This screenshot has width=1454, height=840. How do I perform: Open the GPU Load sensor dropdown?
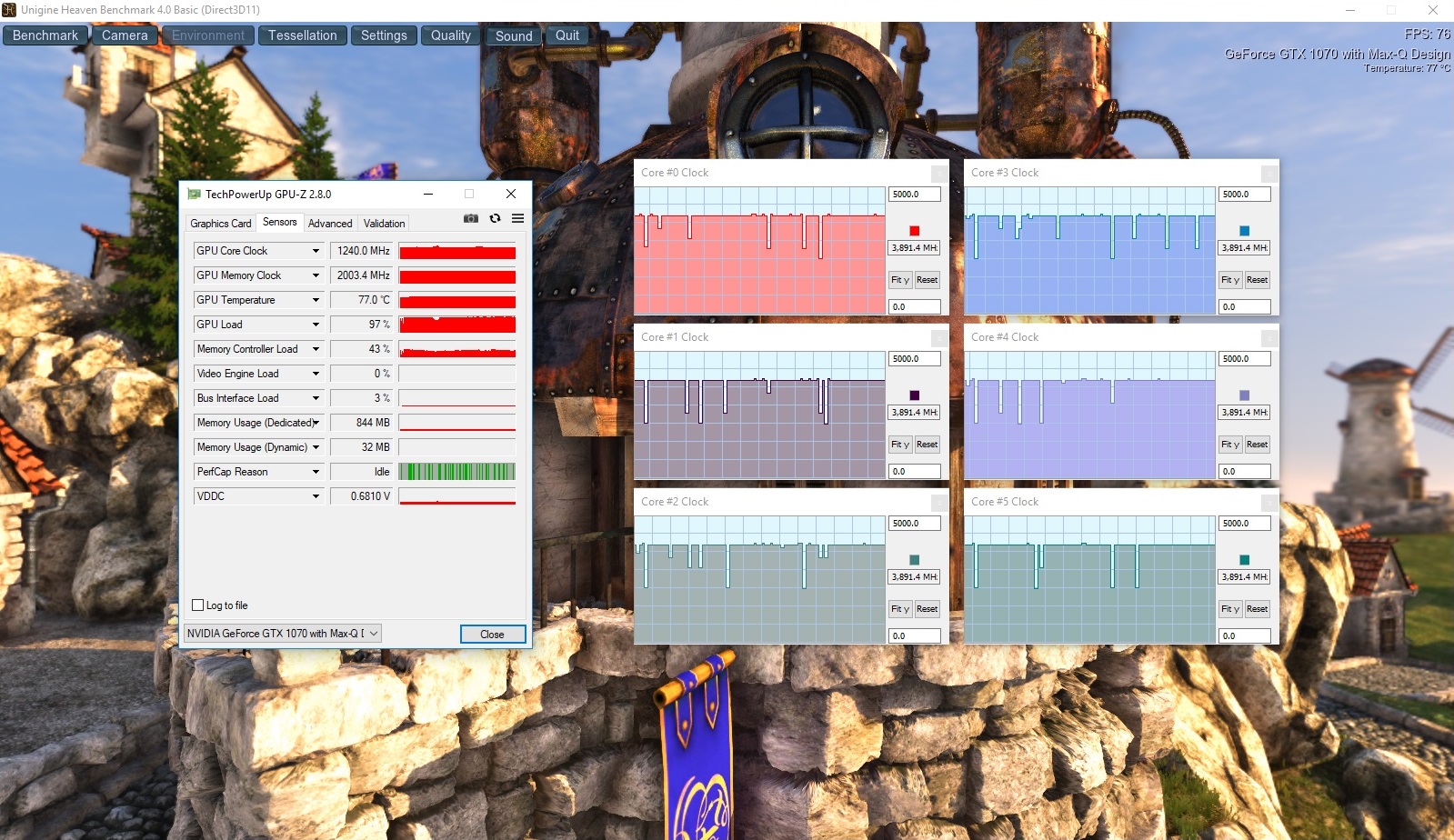[x=316, y=325]
